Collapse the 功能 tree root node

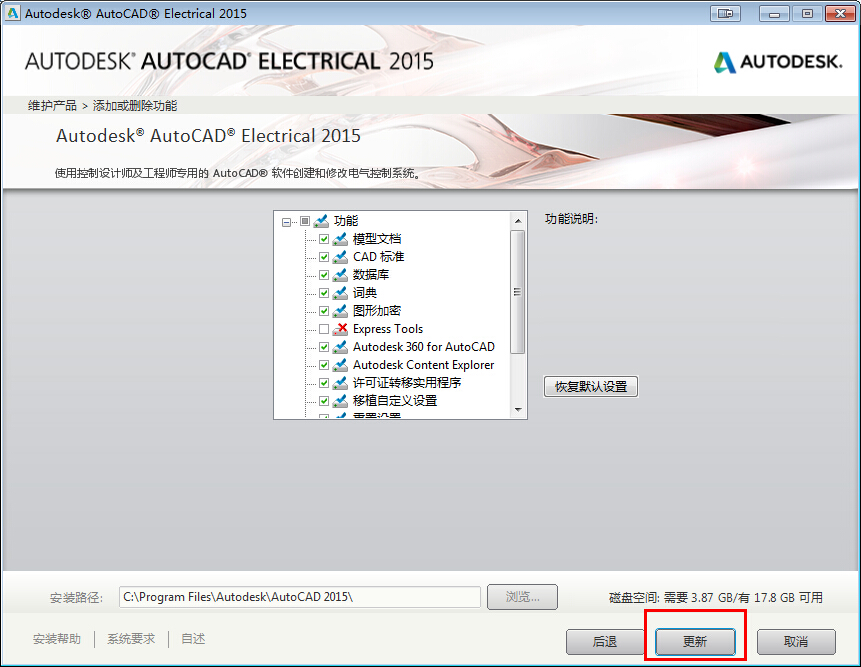pyautogui.click(x=288, y=222)
